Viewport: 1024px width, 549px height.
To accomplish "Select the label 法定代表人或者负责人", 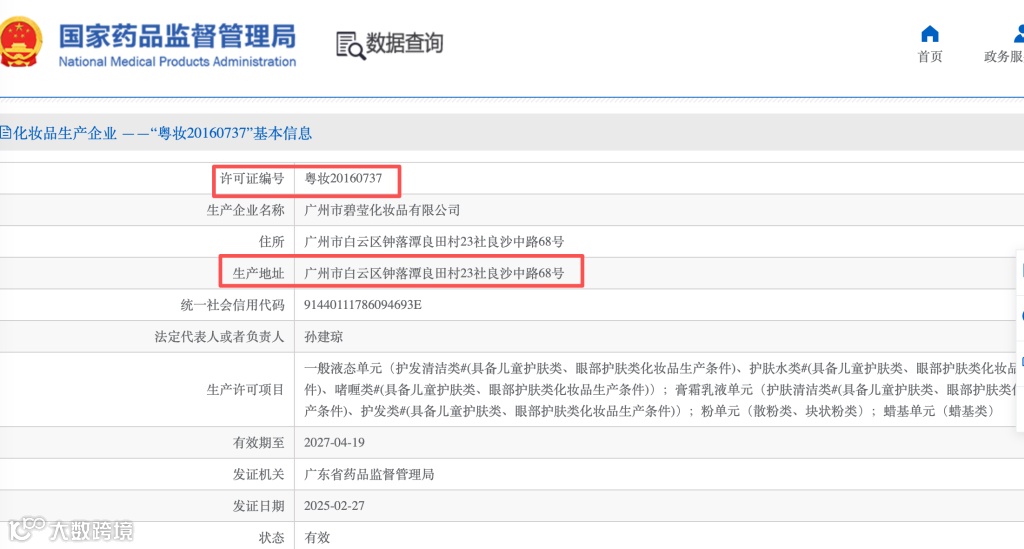I will point(219,337).
